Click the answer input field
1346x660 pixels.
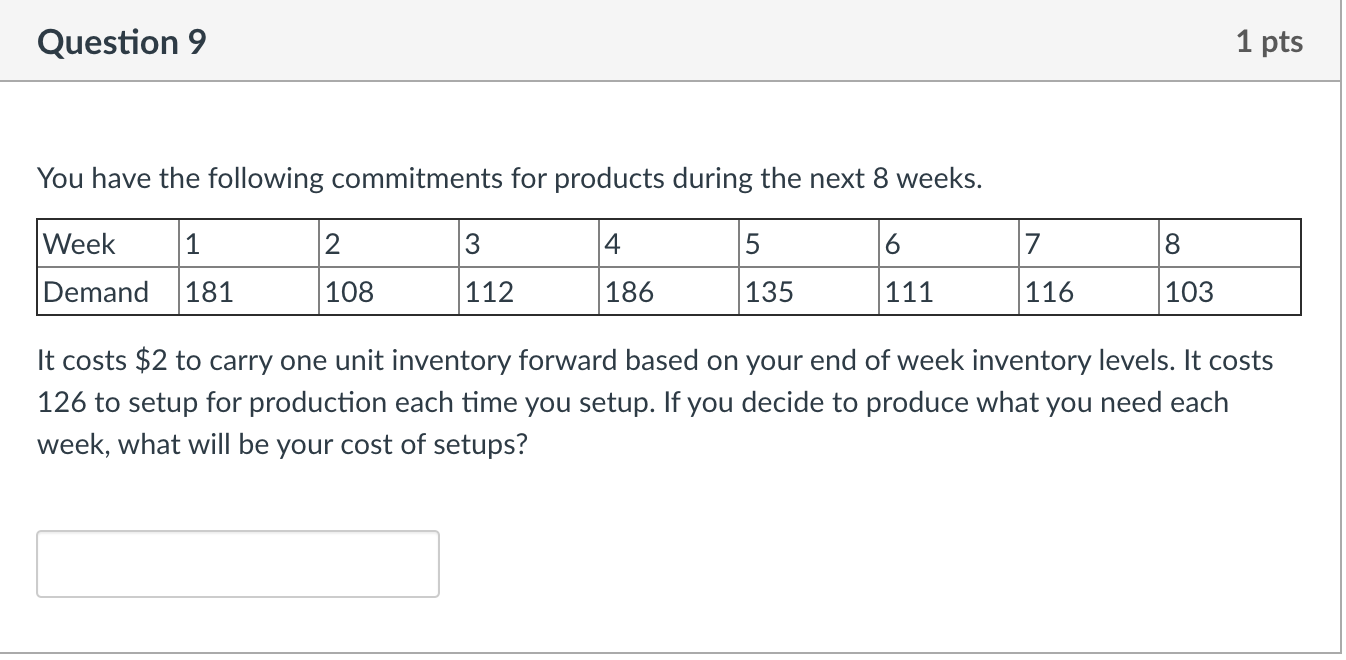pyautogui.click(x=238, y=564)
